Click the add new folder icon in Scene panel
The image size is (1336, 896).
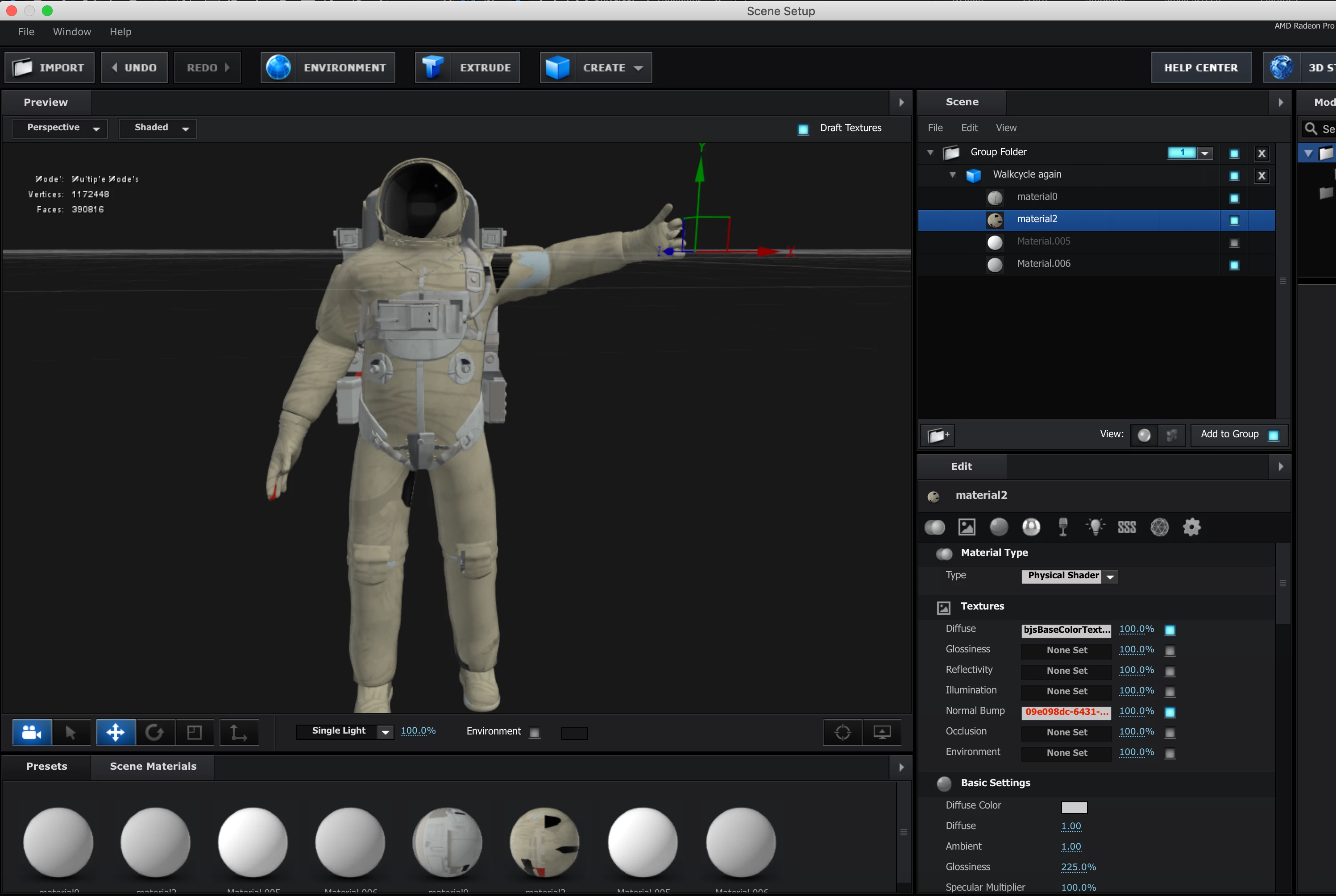(x=938, y=436)
